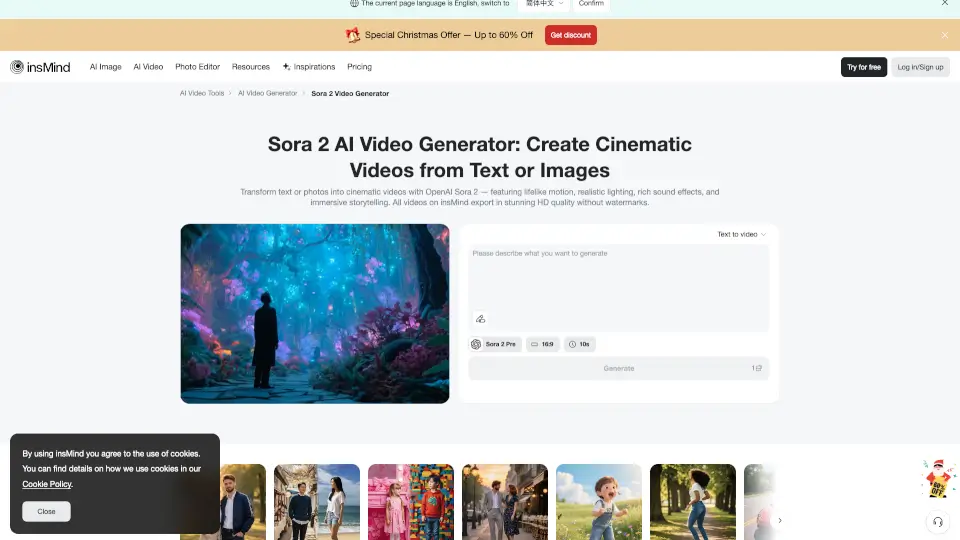This screenshot has width=960, height=540.
Task: Go to the Pricing page
Action: coord(359,67)
